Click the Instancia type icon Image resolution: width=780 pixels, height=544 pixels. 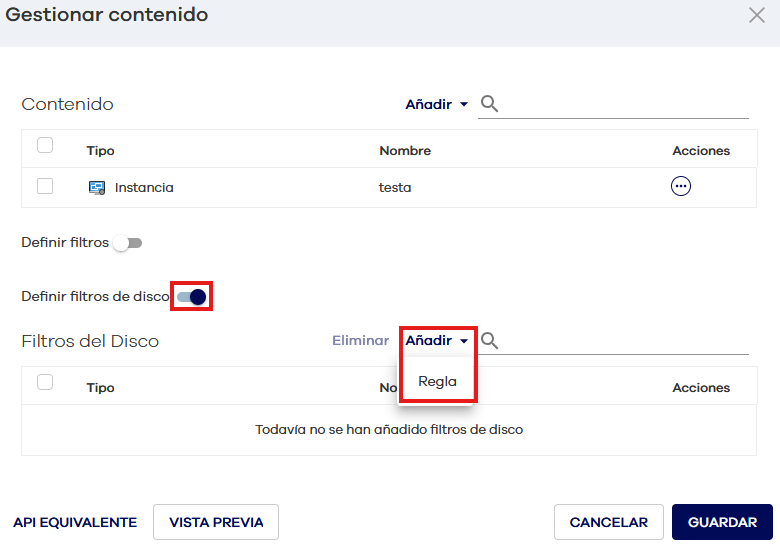97,187
